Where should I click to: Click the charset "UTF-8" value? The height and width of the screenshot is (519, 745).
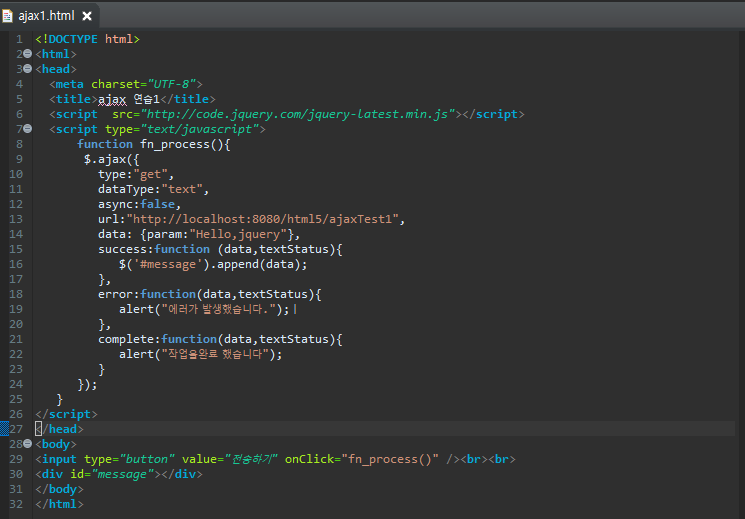[x=172, y=84]
